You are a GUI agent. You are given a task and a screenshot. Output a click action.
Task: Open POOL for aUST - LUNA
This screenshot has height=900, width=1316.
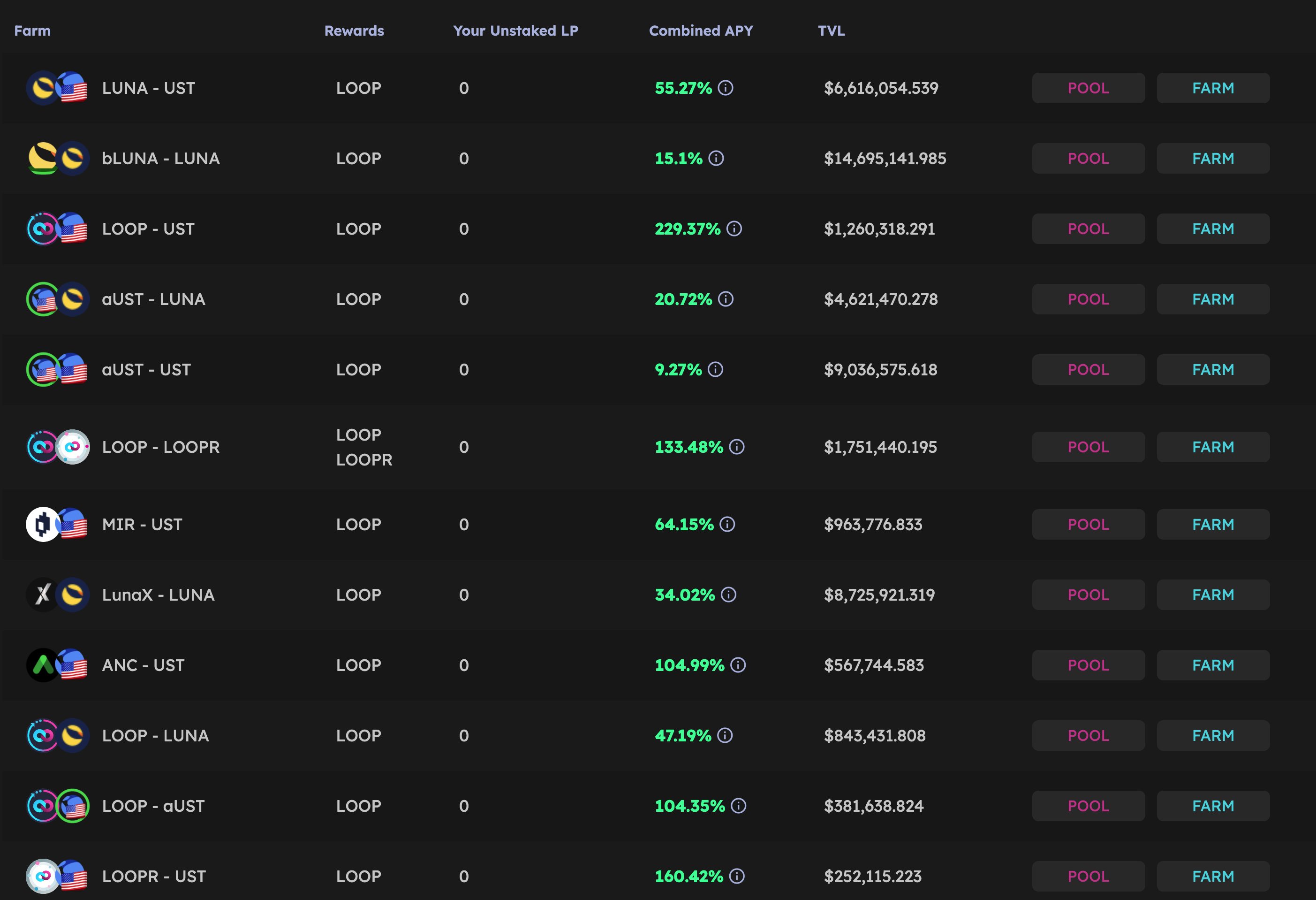coord(1089,299)
